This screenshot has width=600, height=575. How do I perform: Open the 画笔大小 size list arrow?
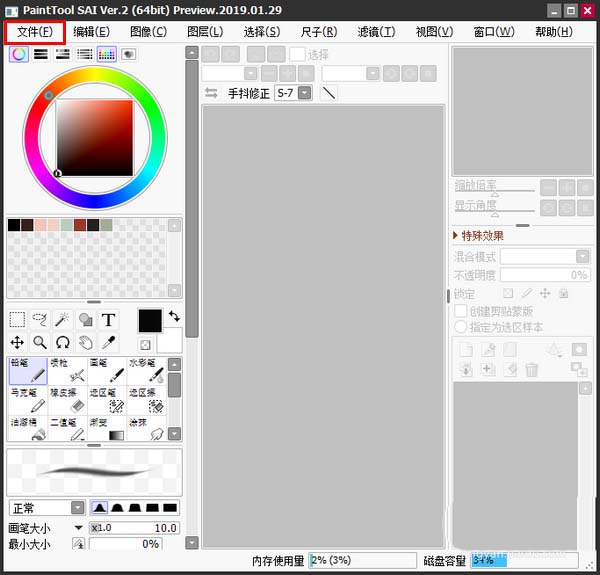click(78, 528)
